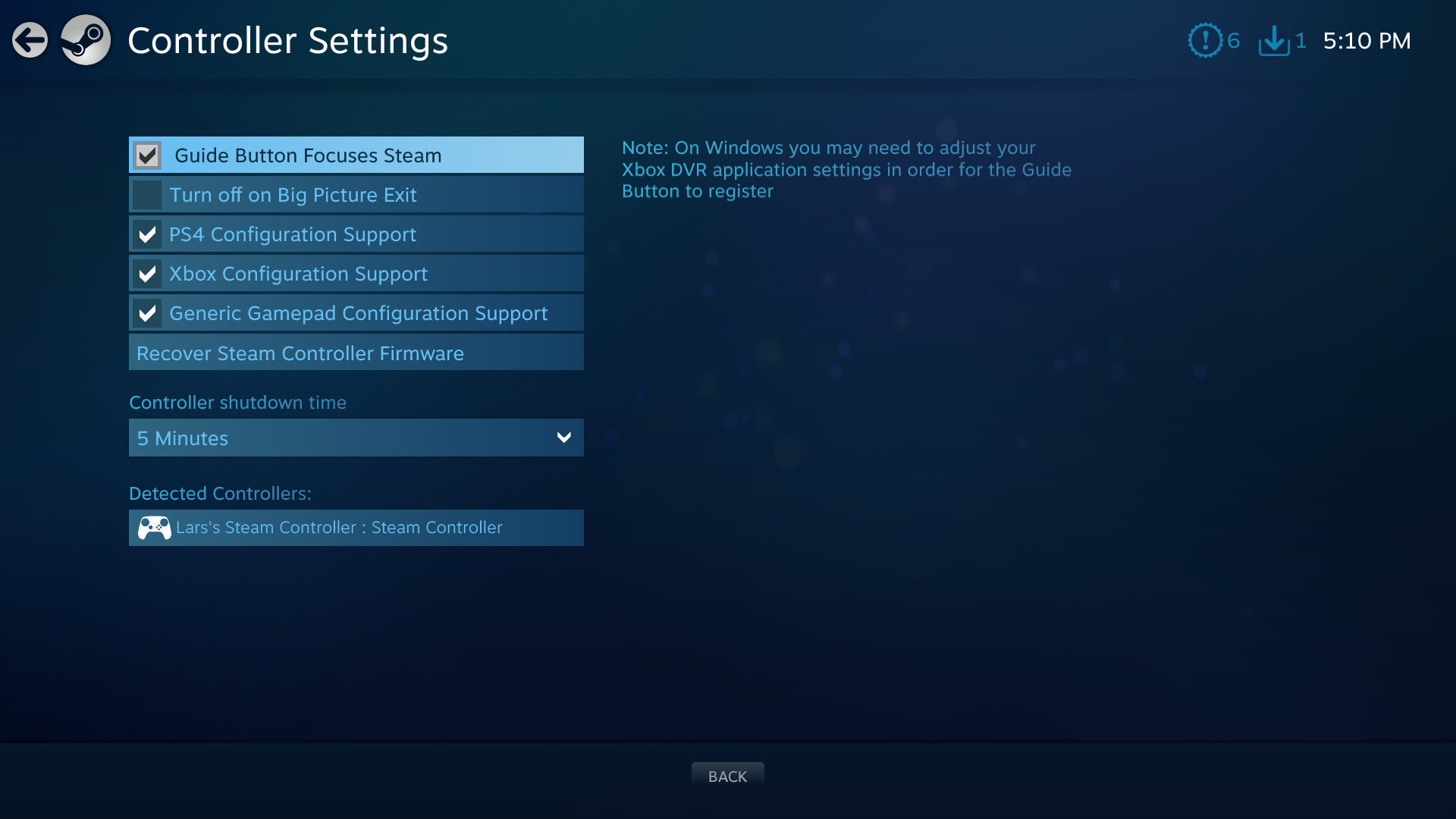
Task: Disable Generic Gamepad Configuration Support
Action: [147, 313]
